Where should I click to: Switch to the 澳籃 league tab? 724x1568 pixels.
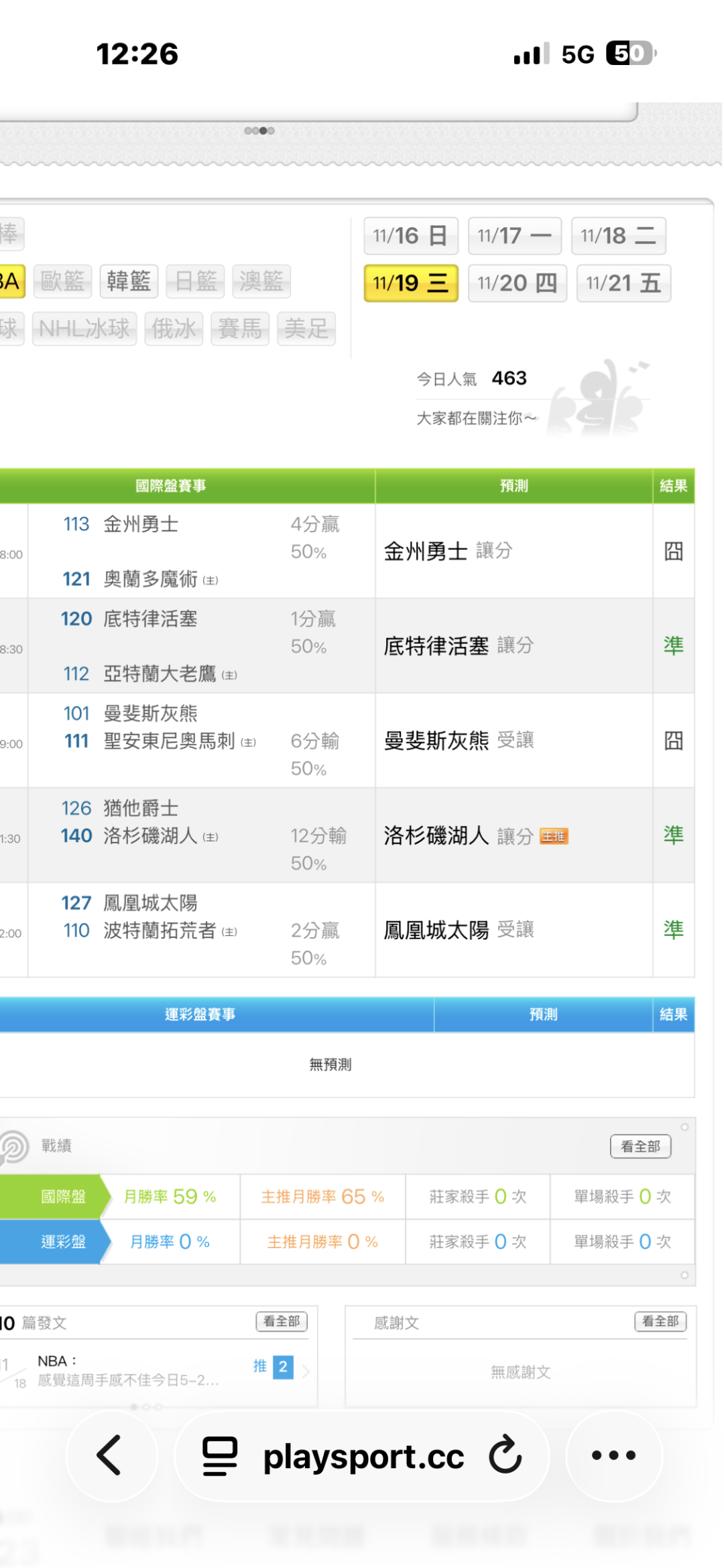click(x=261, y=281)
